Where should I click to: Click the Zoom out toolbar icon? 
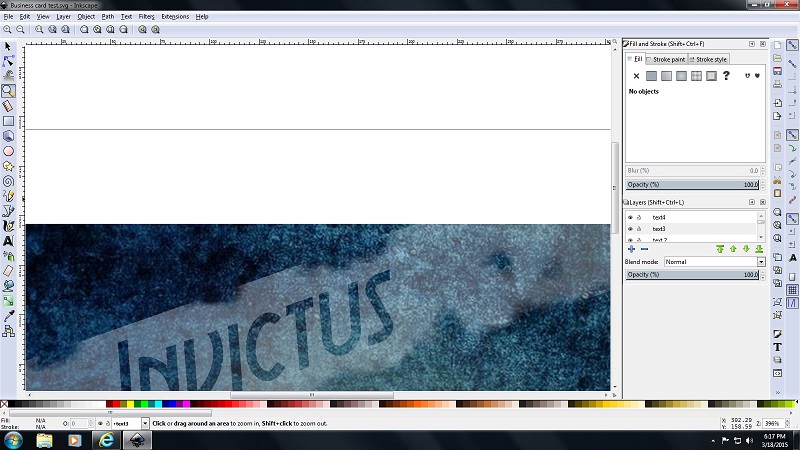coord(20,30)
